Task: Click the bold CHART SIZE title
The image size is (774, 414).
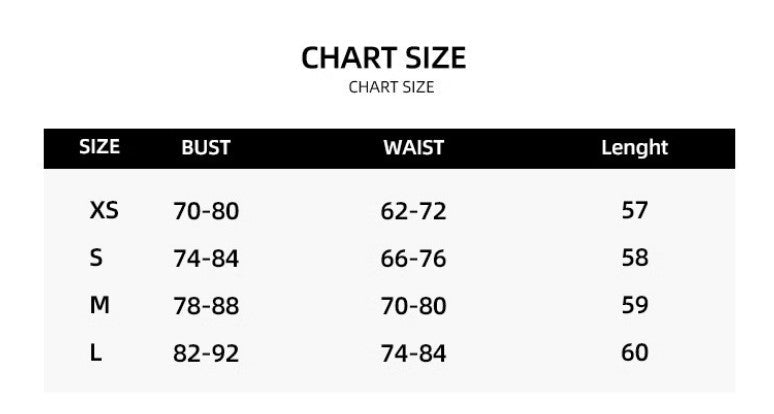Action: [384, 58]
